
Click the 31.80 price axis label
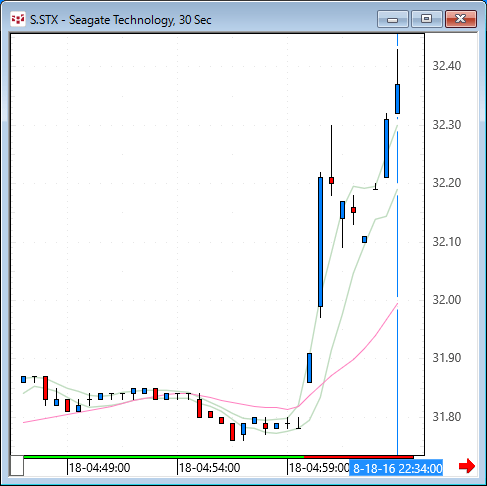[x=447, y=417]
